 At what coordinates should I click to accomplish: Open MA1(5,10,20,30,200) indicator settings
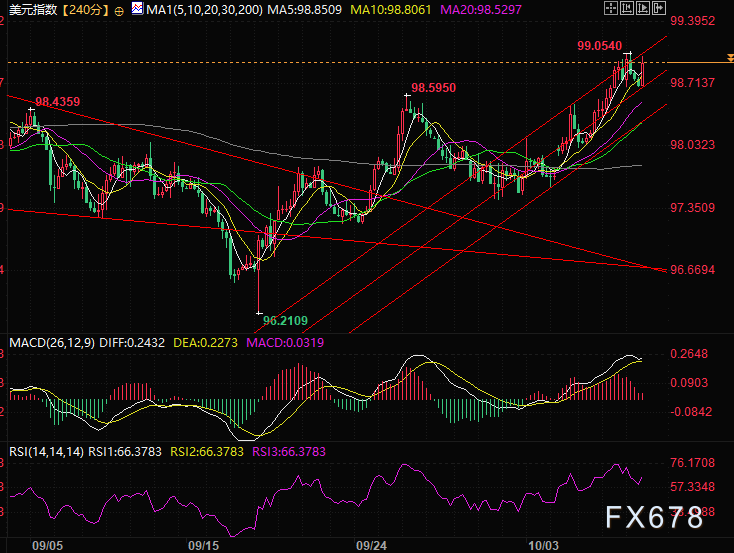(x=205, y=10)
